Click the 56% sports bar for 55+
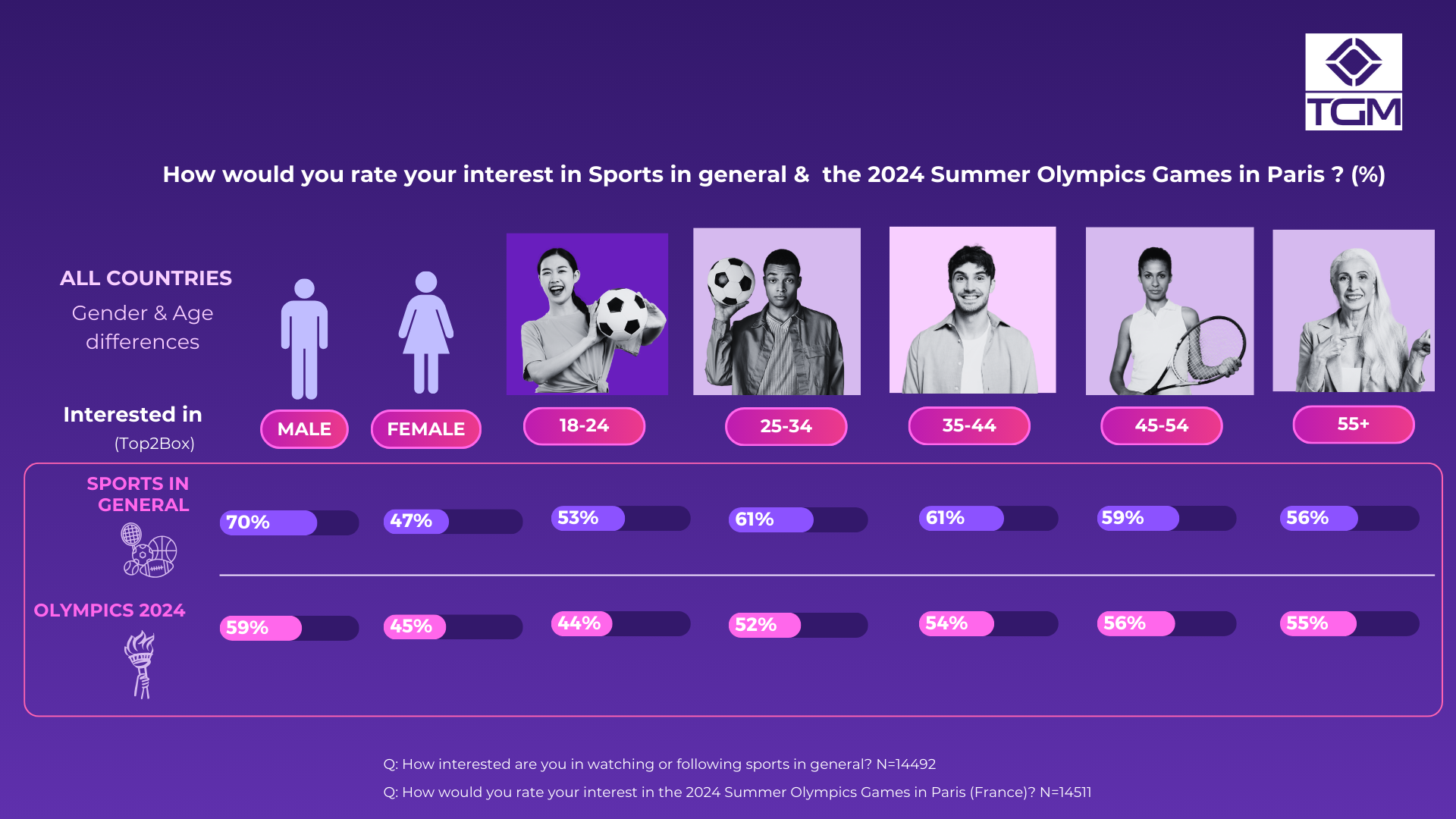 [1349, 518]
